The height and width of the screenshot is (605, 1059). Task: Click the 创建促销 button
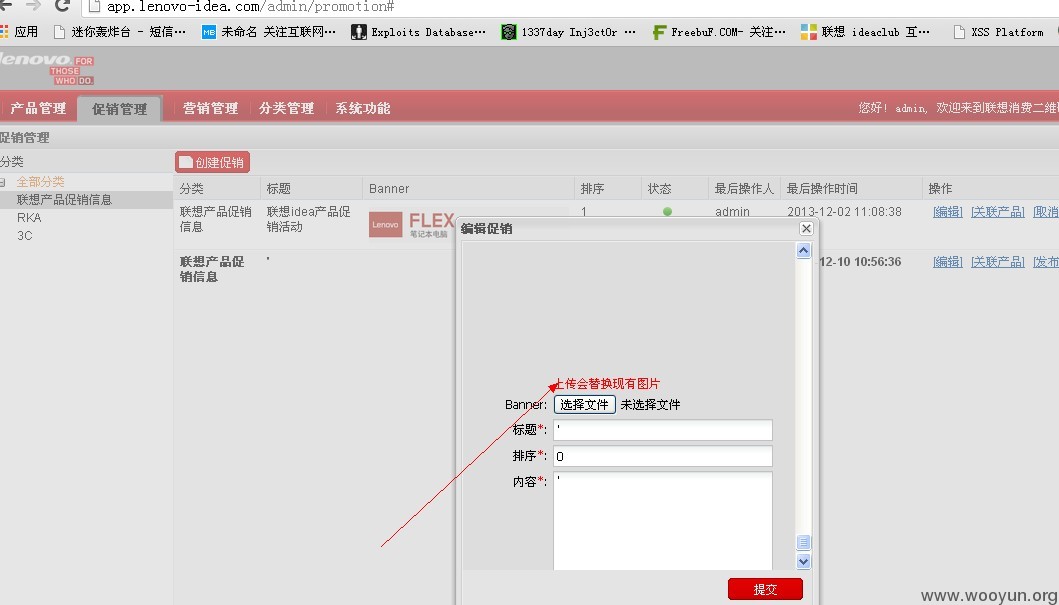tap(212, 162)
